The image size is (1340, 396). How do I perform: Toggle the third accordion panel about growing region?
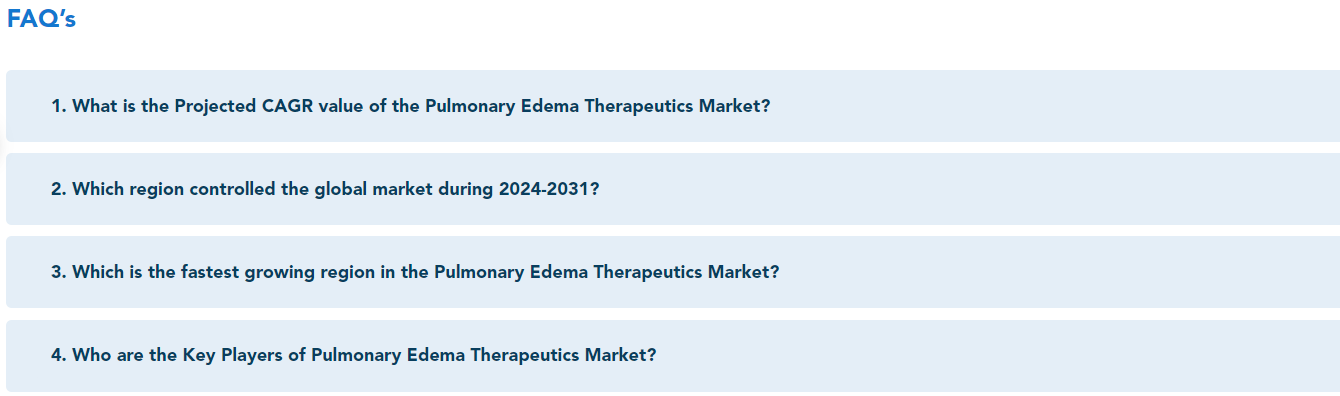coord(672,272)
